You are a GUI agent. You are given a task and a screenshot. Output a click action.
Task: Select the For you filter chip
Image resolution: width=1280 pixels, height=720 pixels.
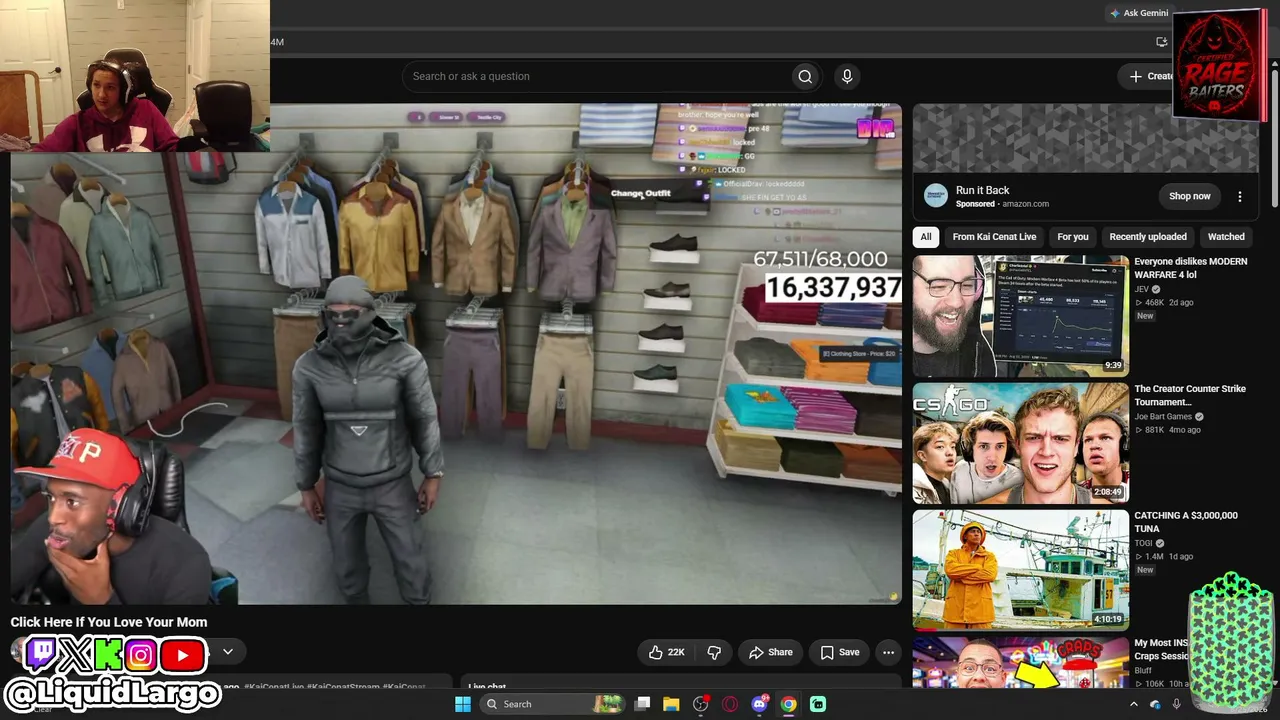[1073, 237]
